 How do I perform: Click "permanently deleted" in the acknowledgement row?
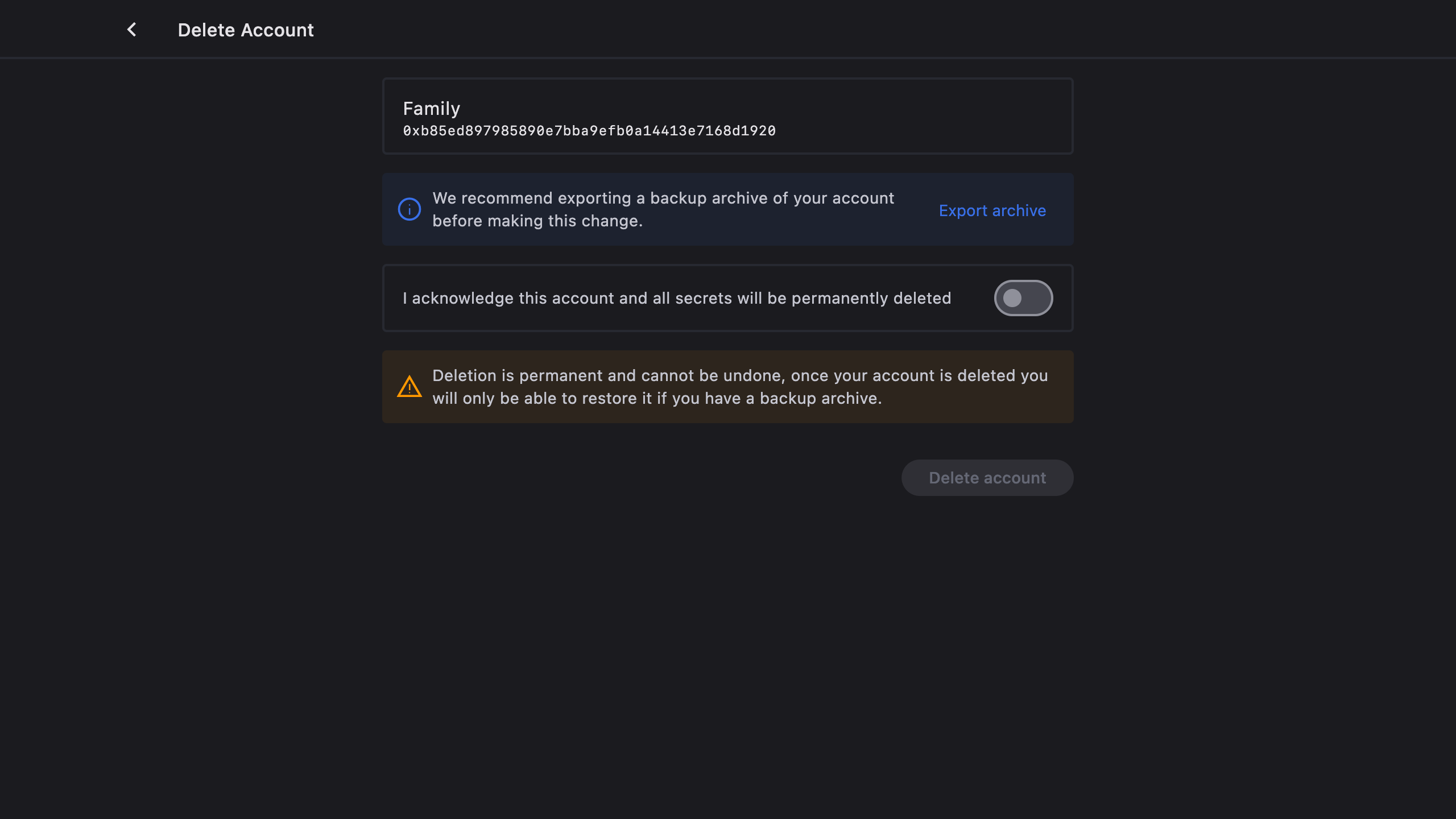click(x=871, y=298)
